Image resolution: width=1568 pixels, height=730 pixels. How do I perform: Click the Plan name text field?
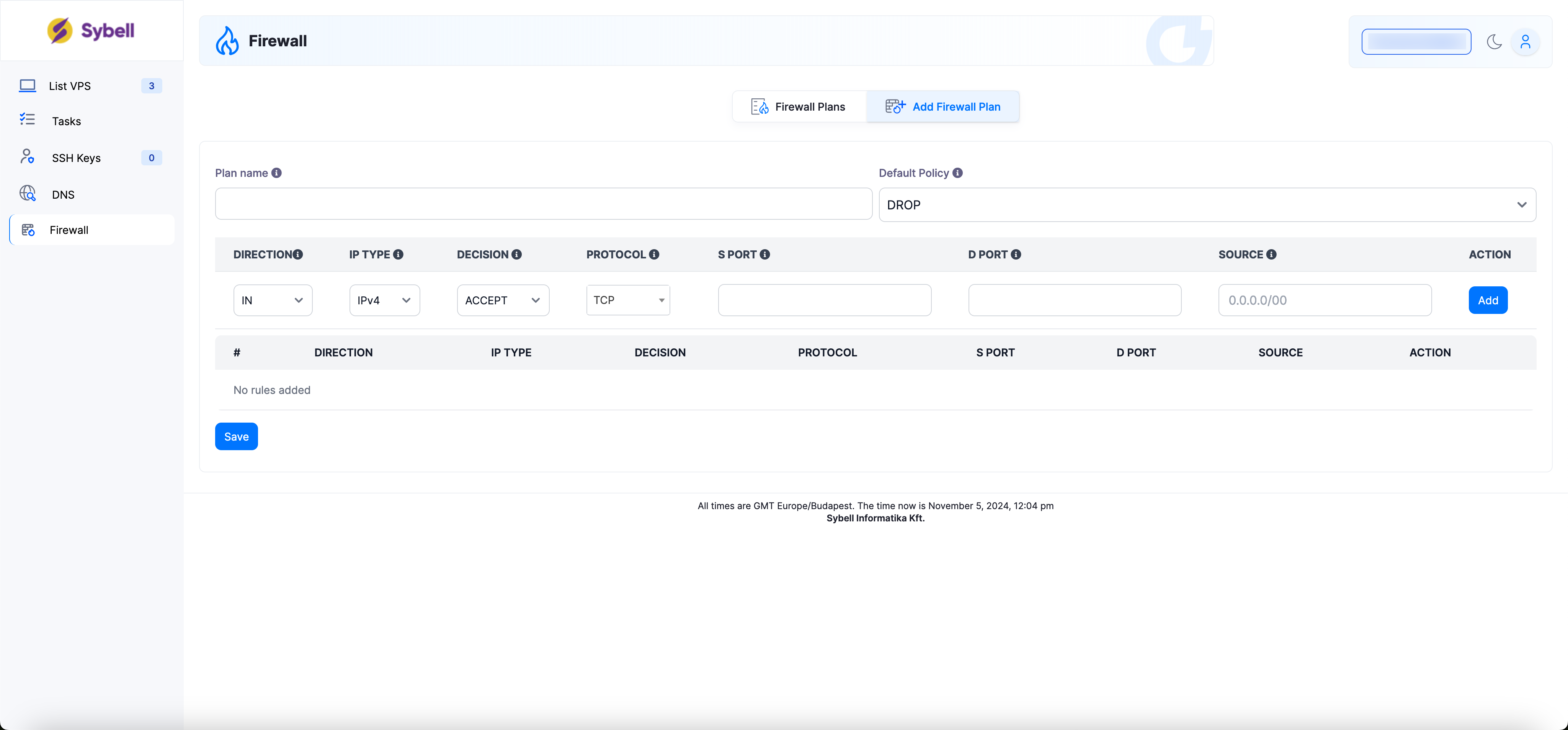coord(543,204)
